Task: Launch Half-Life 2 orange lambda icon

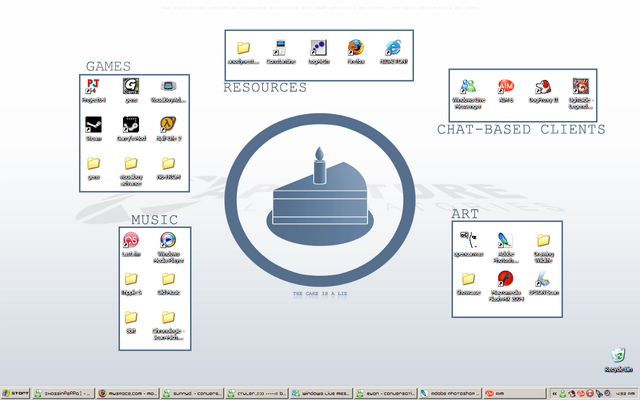Action: tap(168, 124)
